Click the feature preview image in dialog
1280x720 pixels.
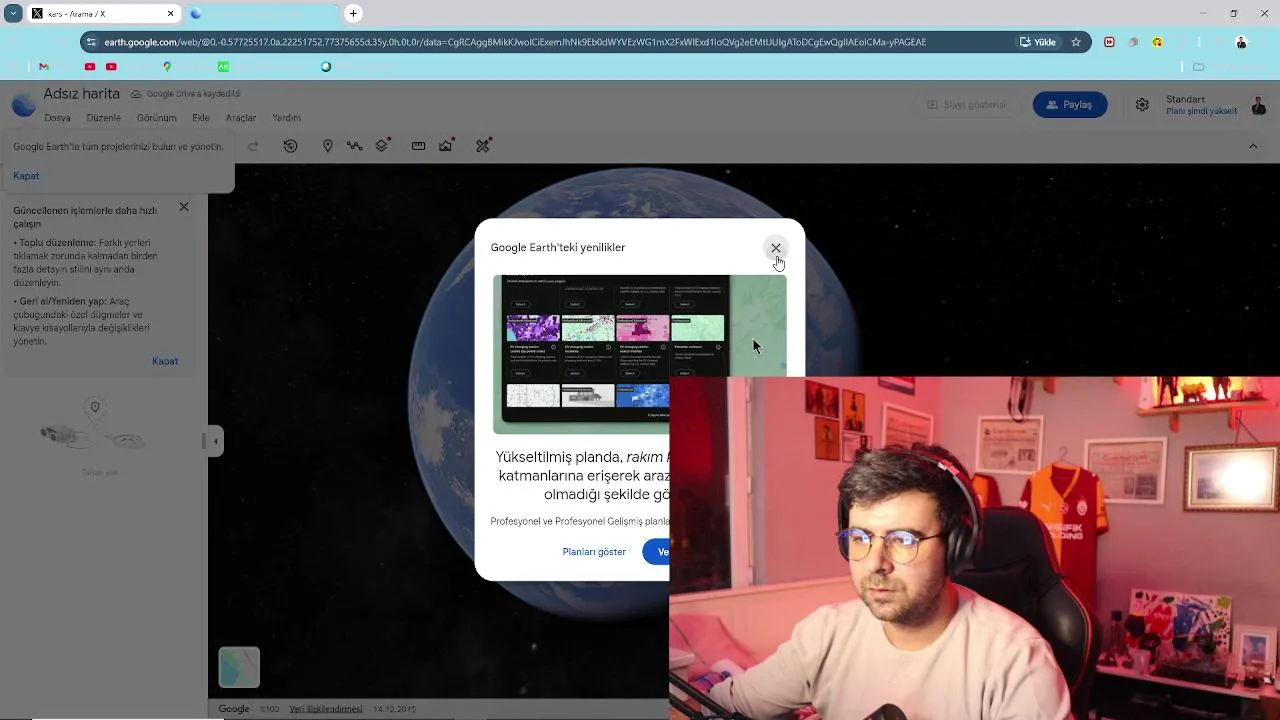click(x=640, y=354)
